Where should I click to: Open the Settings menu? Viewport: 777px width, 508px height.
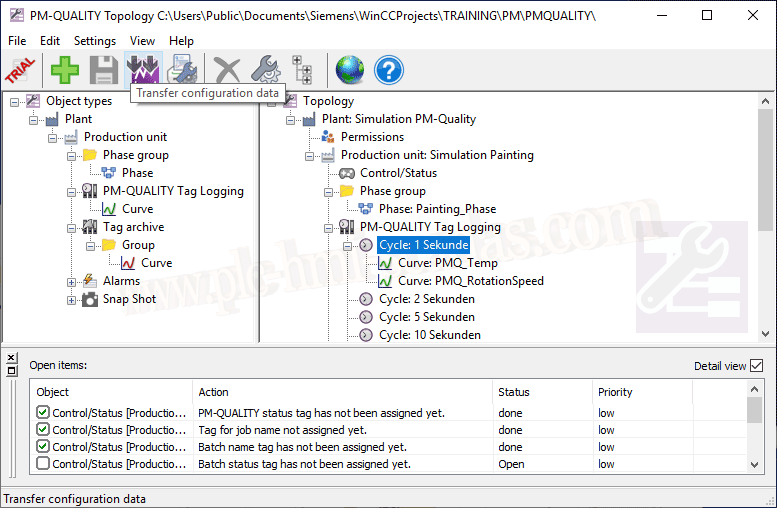pyautogui.click(x=95, y=41)
